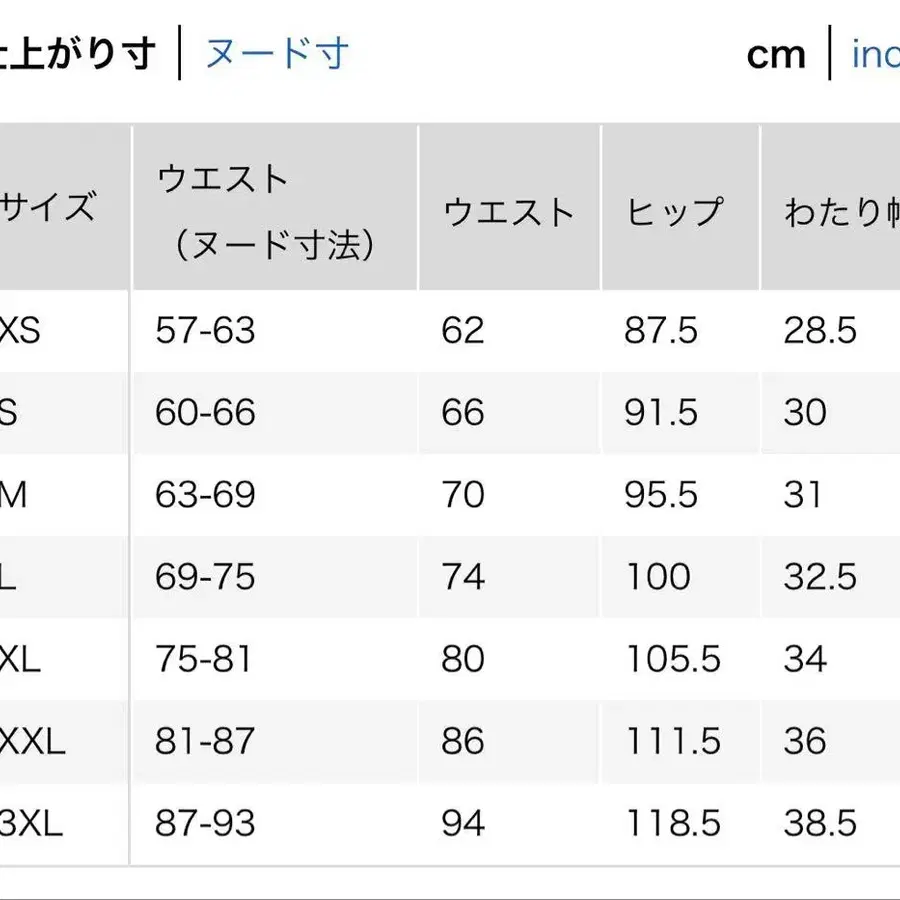Open the inch unit link
900x900 pixels.
click(875, 55)
